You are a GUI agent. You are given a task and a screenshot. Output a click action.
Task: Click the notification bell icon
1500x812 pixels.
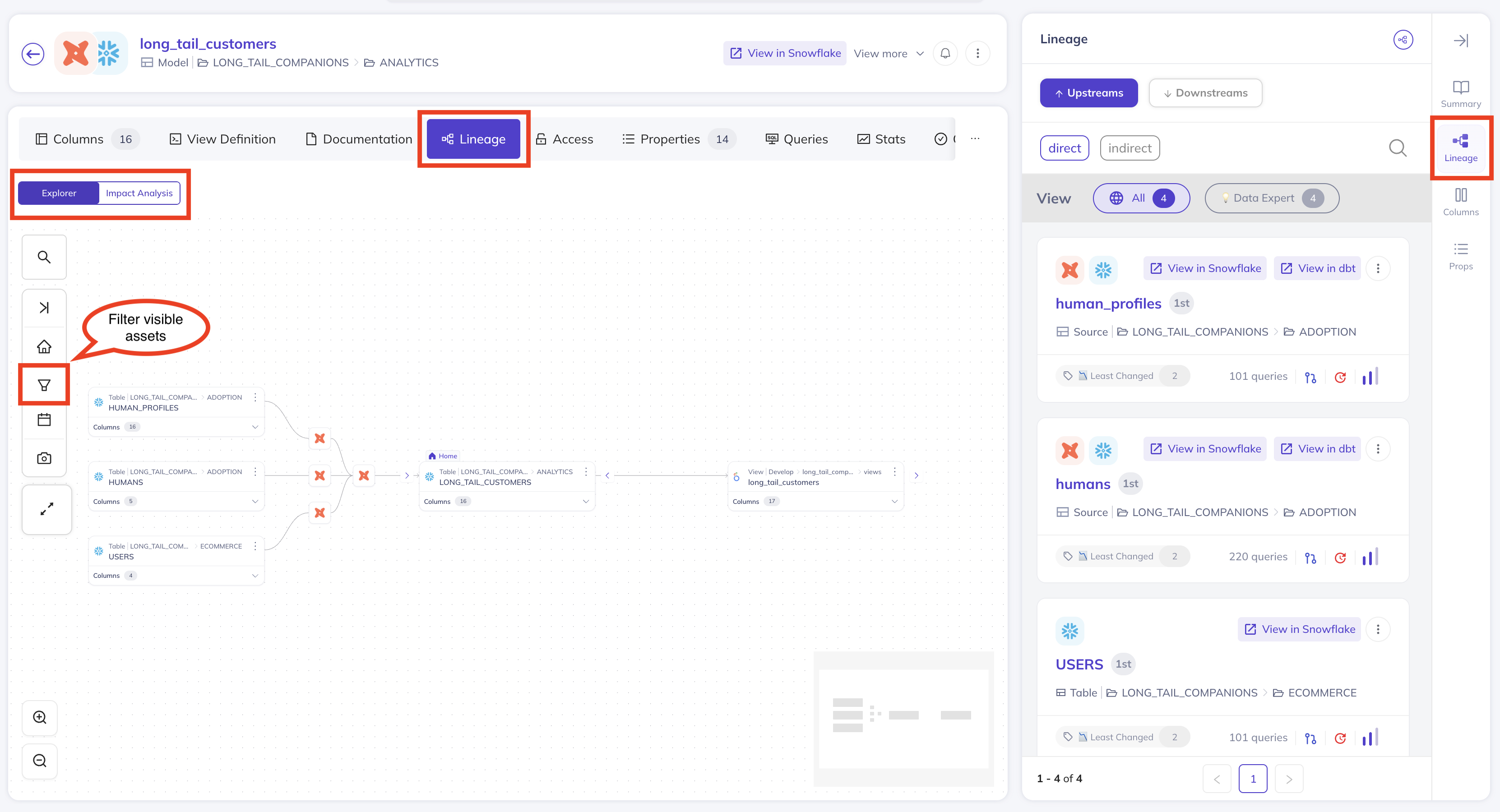(945, 54)
